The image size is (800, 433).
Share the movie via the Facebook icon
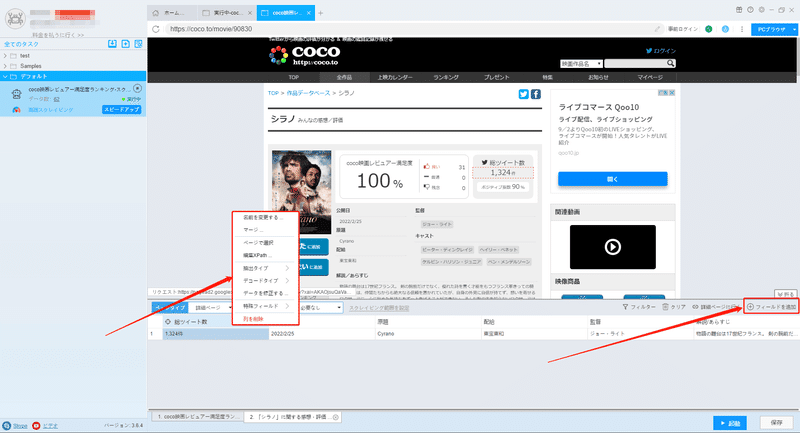pos(536,94)
